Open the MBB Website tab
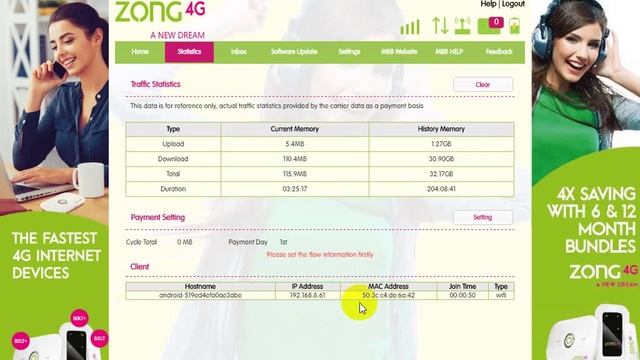The width and height of the screenshot is (640, 360). click(399, 52)
